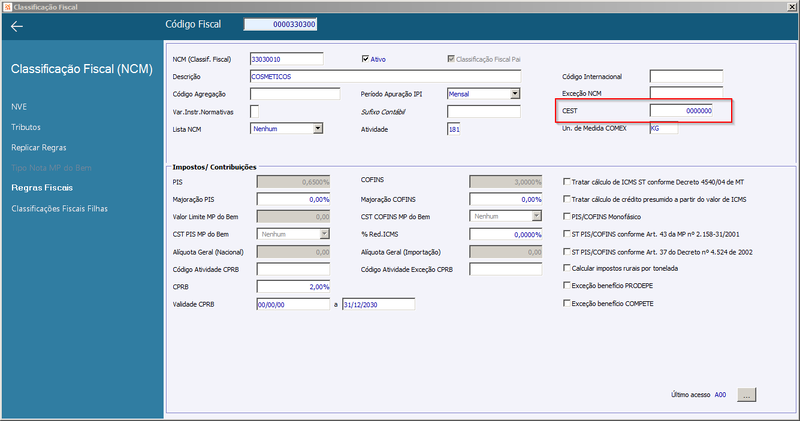This screenshot has width=800, height=421.
Task: Select Tipo Nota MP do Bem sidebar item
Action: (52, 168)
